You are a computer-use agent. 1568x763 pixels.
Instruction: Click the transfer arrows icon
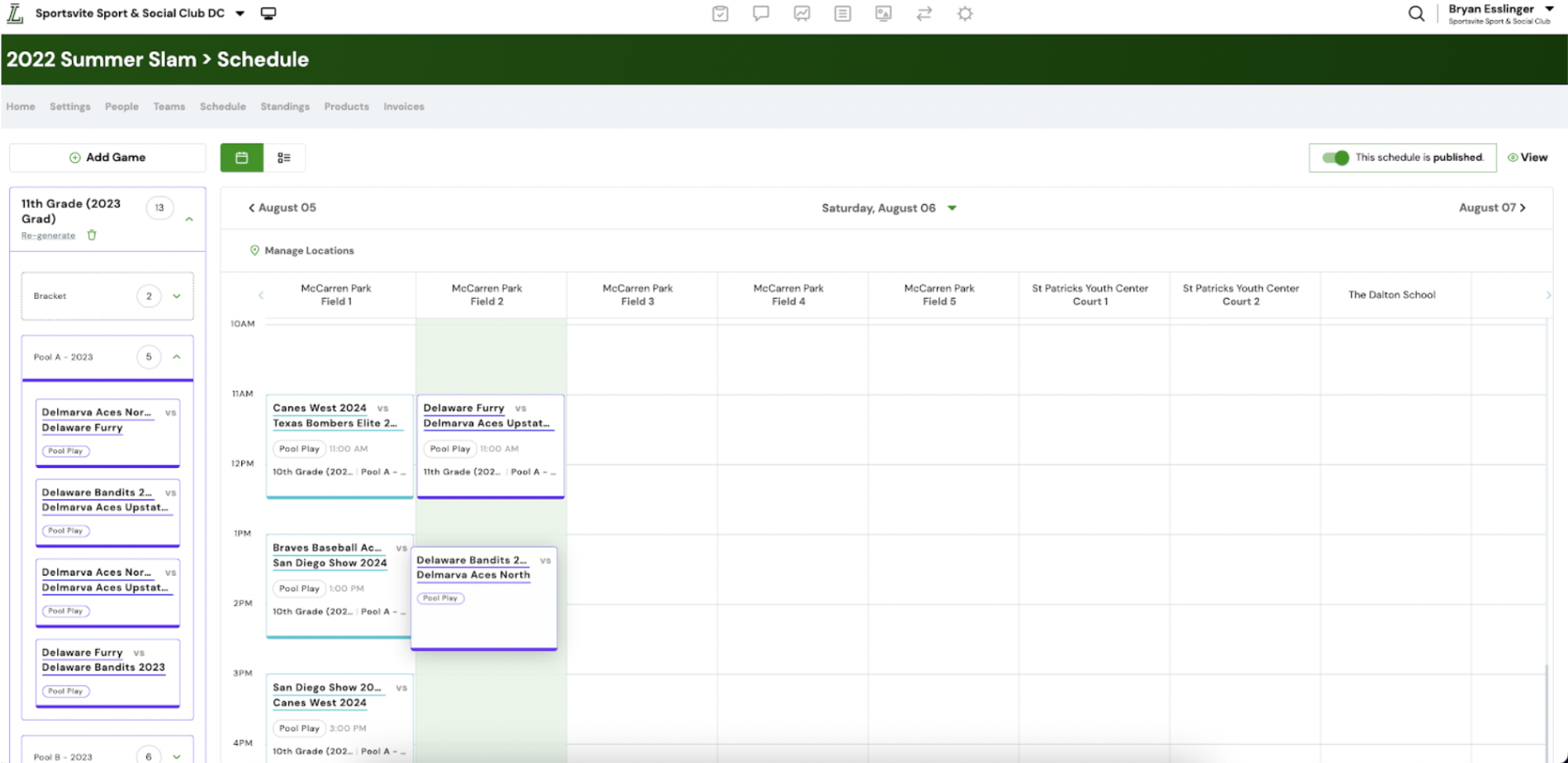[924, 13]
